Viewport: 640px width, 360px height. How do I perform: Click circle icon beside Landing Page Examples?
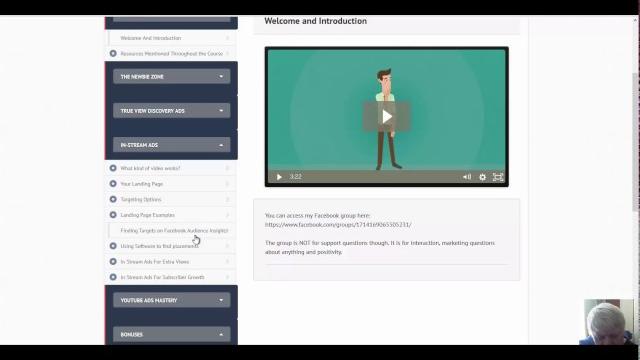click(x=113, y=215)
